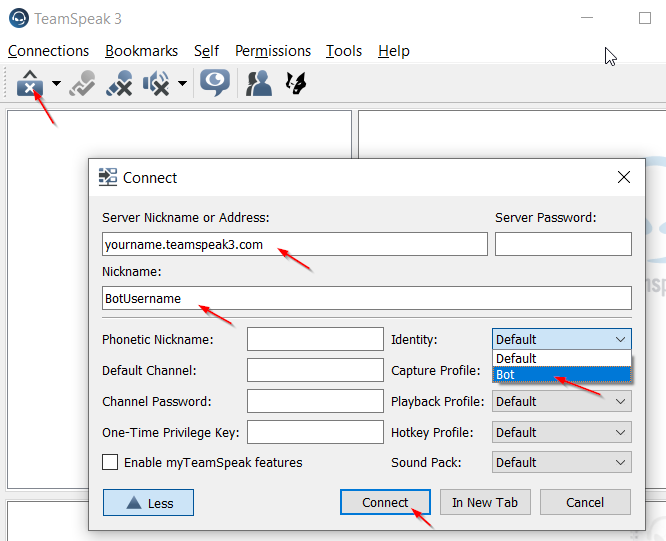Click the chat bubble toolbar icon
The image size is (666, 541).
(215, 82)
